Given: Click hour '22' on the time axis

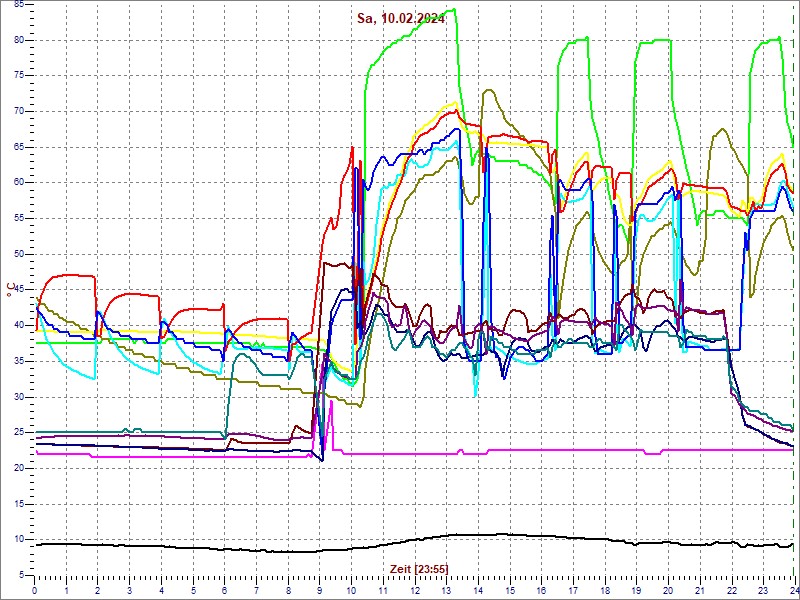Looking at the screenshot, I should click(x=732, y=590).
